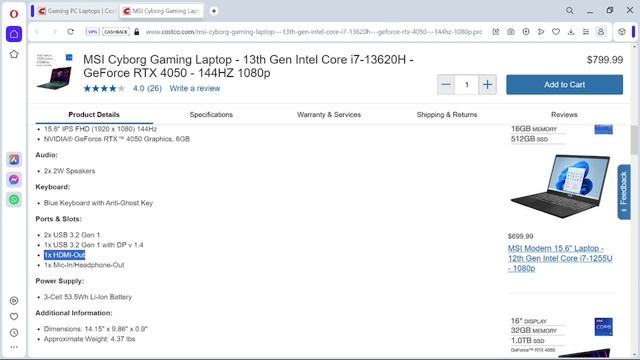The width and height of the screenshot is (640, 360).
Task: Click Blue Keyboard with Anti-Ghost Key text
Action: [98, 203]
